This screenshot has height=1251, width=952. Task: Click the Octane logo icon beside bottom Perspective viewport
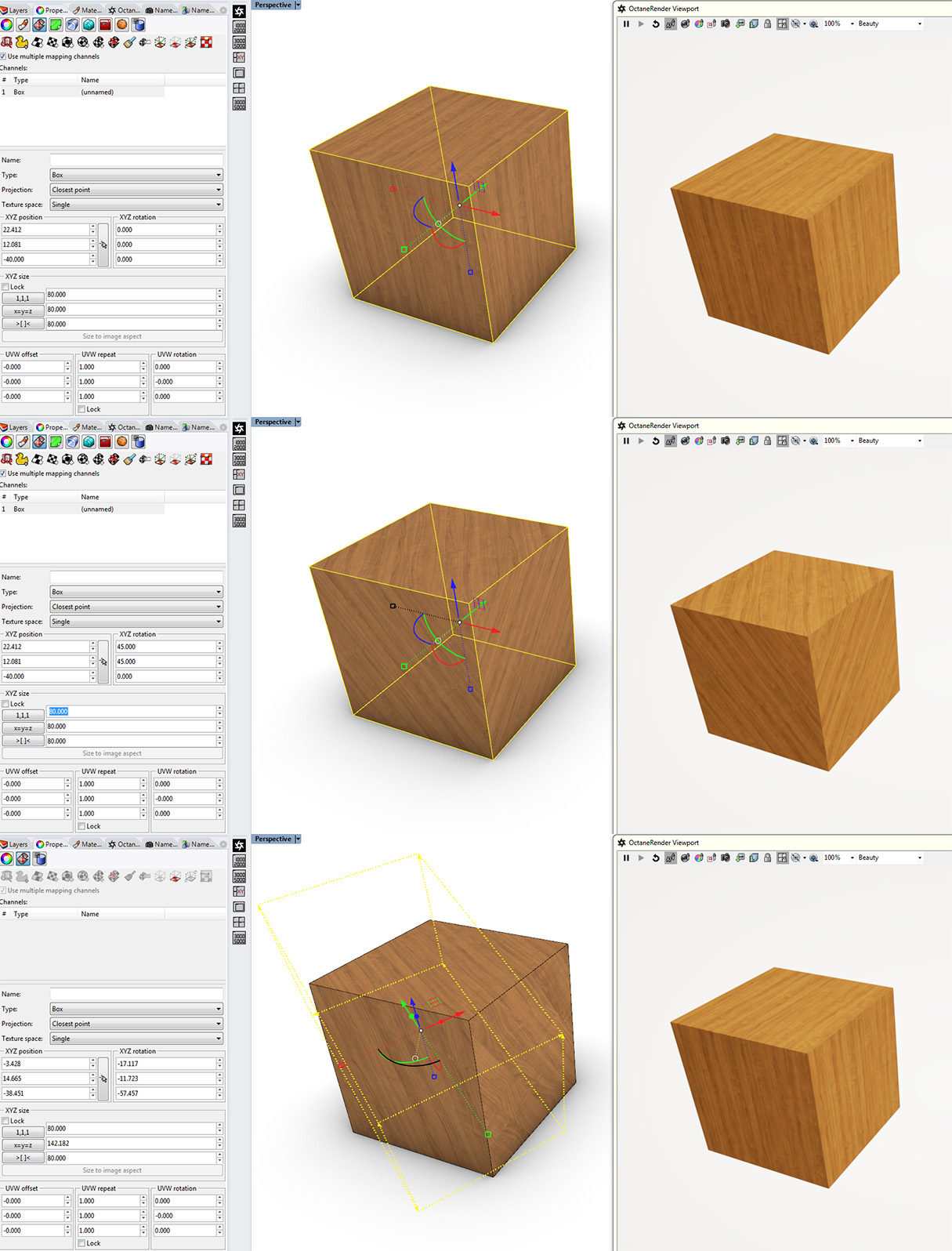point(240,846)
